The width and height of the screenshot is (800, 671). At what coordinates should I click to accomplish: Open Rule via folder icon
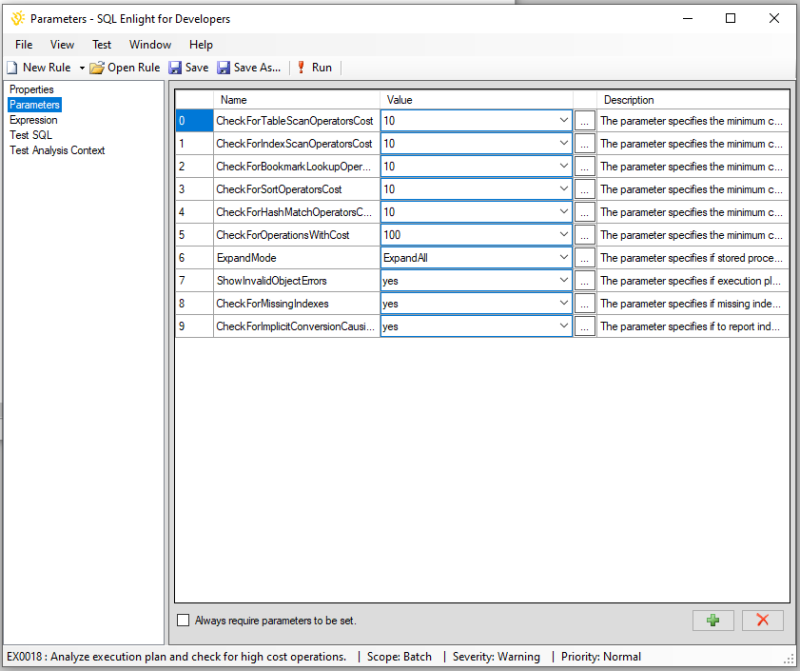click(x=97, y=67)
